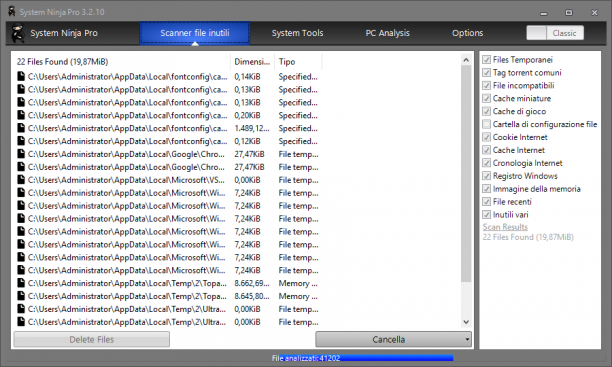Switch to the PC Analysis tab
612x367 pixels.
point(388,33)
